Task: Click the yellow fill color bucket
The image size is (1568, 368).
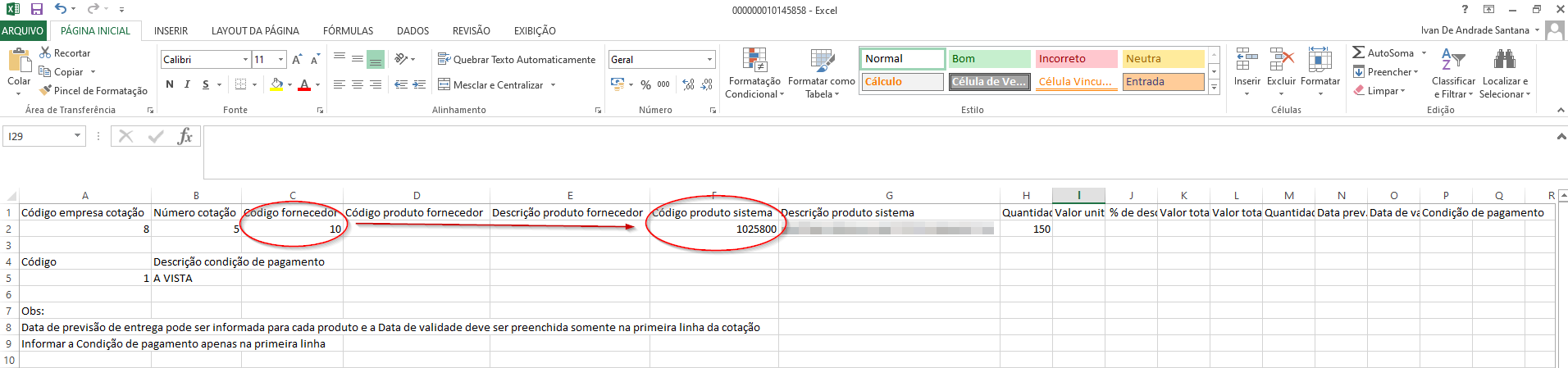Action: [x=277, y=84]
